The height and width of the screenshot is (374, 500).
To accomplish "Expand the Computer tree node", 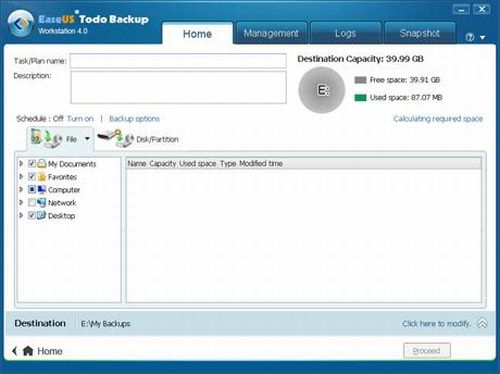I will point(21,189).
